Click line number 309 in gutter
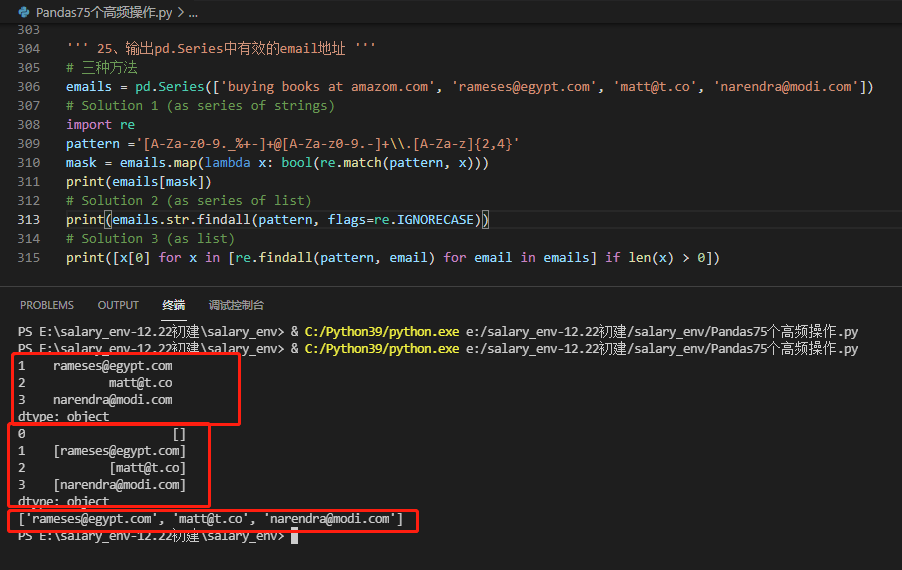The height and width of the screenshot is (570, 902). pyautogui.click(x=29, y=143)
